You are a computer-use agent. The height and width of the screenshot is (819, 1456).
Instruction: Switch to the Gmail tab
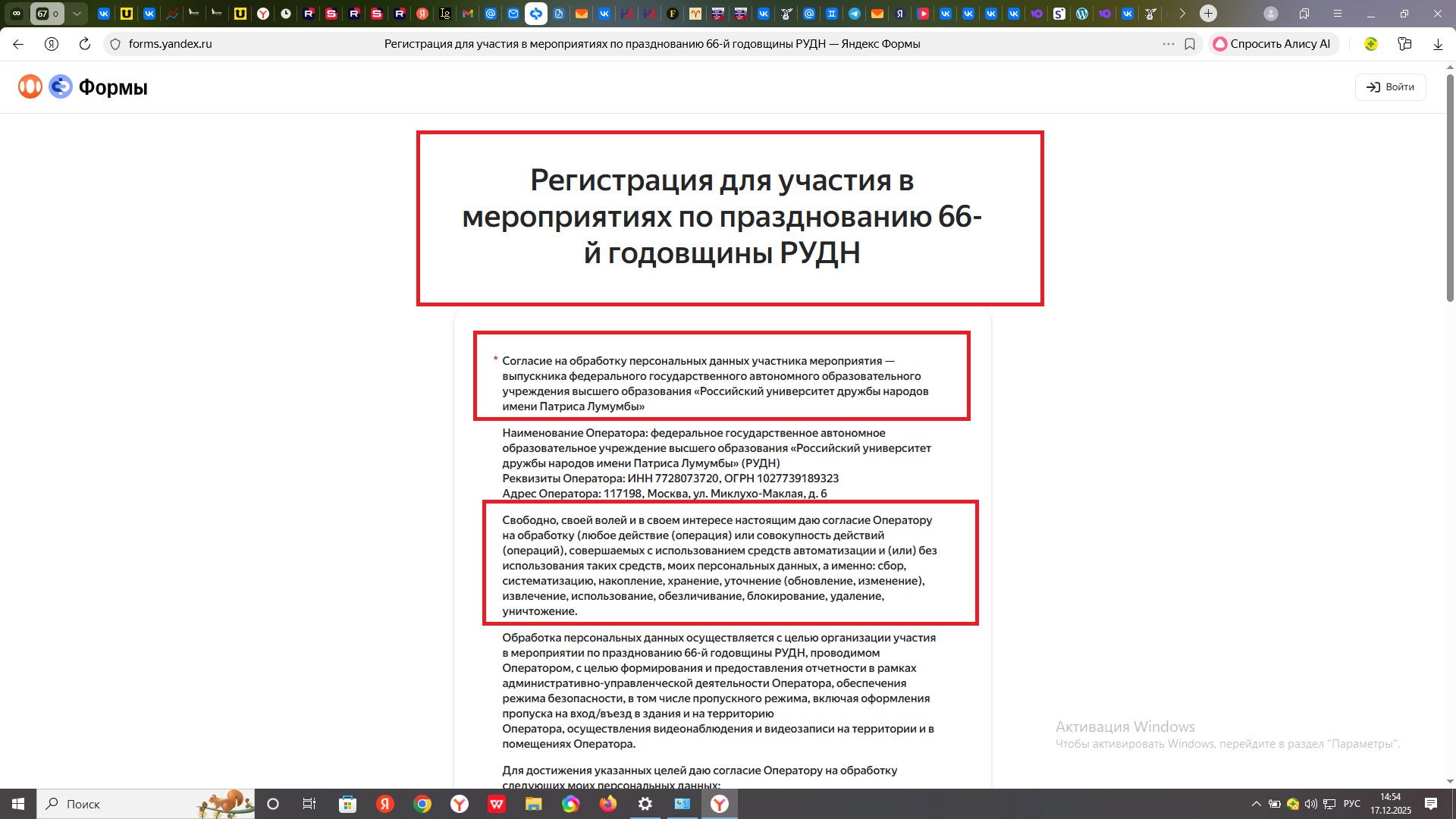(x=468, y=14)
